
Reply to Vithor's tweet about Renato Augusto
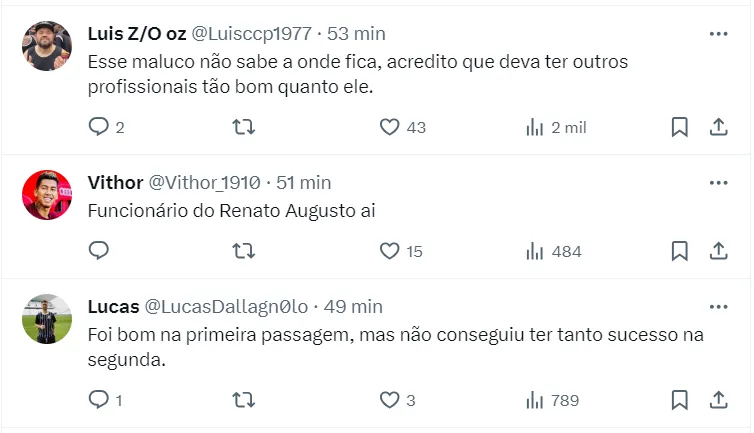click(98, 251)
